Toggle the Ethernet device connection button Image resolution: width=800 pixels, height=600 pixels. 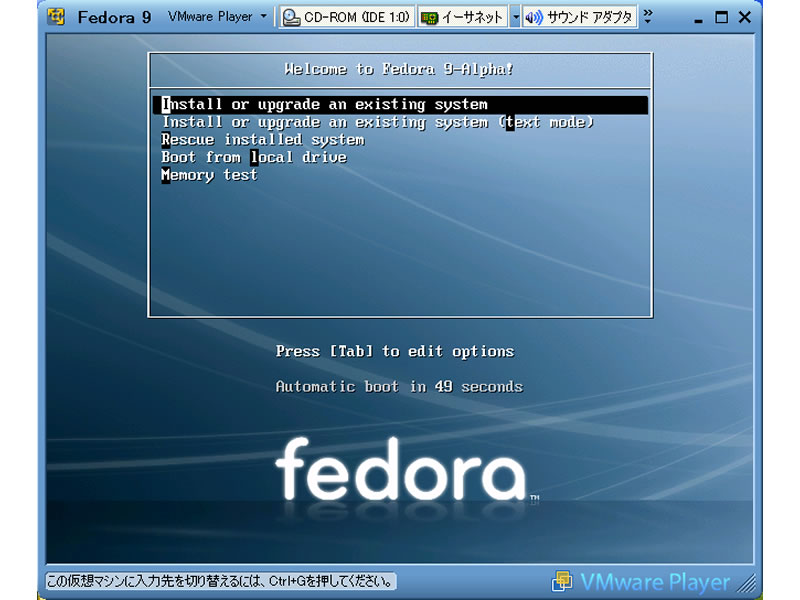[463, 17]
